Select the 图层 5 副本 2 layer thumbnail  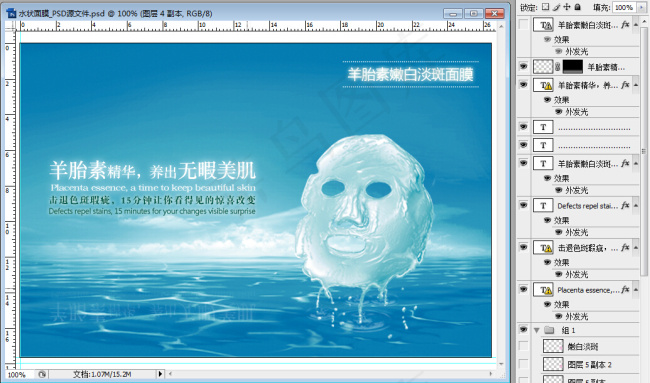click(x=553, y=364)
